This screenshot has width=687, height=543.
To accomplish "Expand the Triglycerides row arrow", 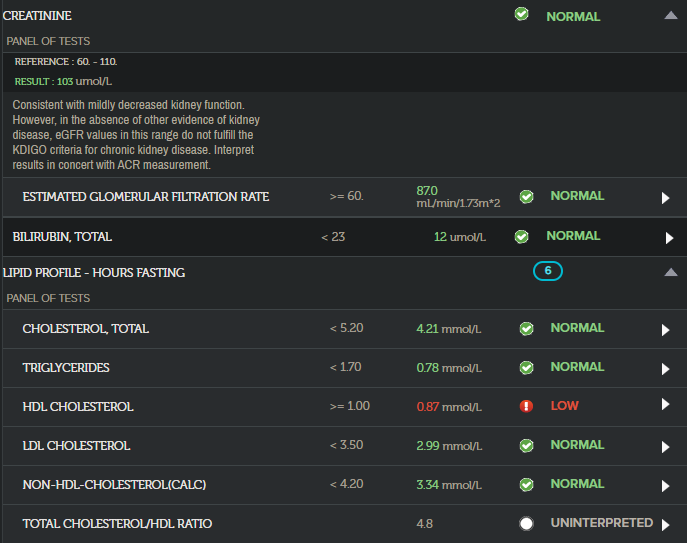I will [x=666, y=367].
